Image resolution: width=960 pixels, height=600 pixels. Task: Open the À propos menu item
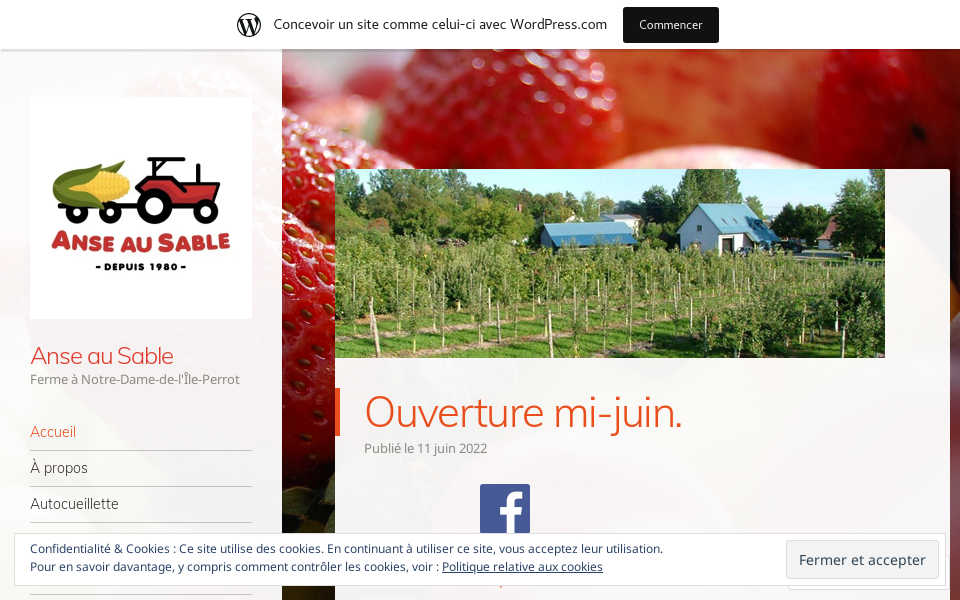(59, 468)
